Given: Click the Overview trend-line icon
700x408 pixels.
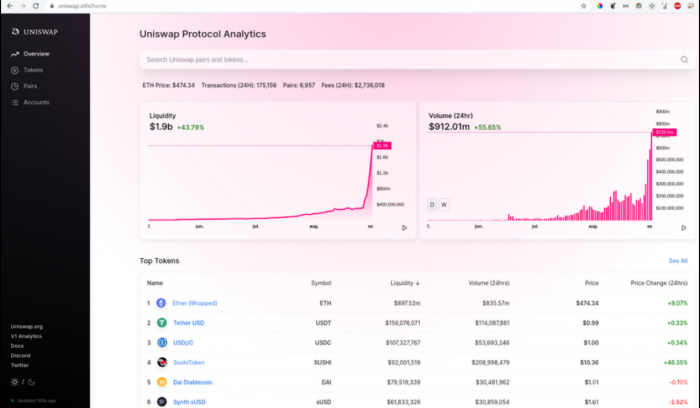Looking at the screenshot, I should (x=15, y=54).
